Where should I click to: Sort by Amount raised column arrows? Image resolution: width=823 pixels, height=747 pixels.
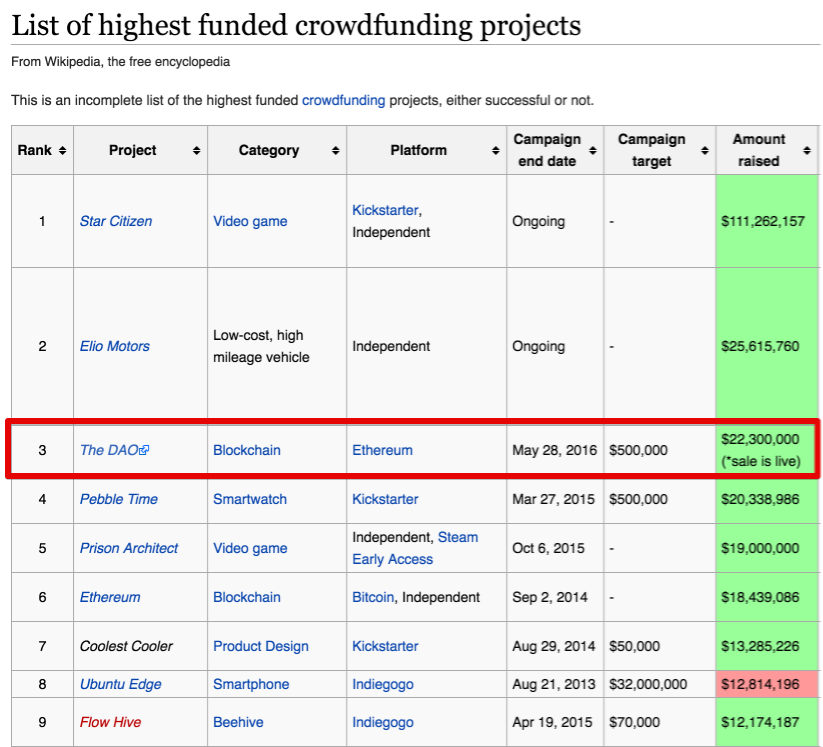[807, 151]
